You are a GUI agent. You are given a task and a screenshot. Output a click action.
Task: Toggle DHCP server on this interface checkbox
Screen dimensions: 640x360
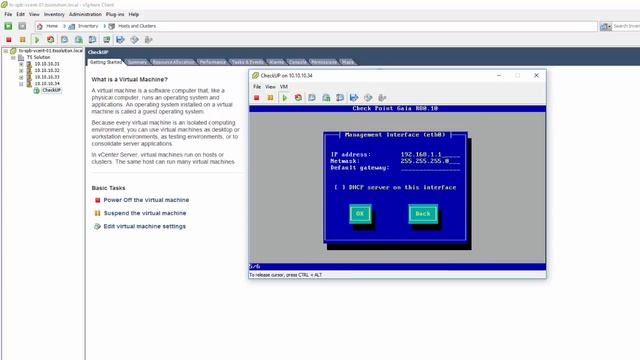tap(340, 187)
